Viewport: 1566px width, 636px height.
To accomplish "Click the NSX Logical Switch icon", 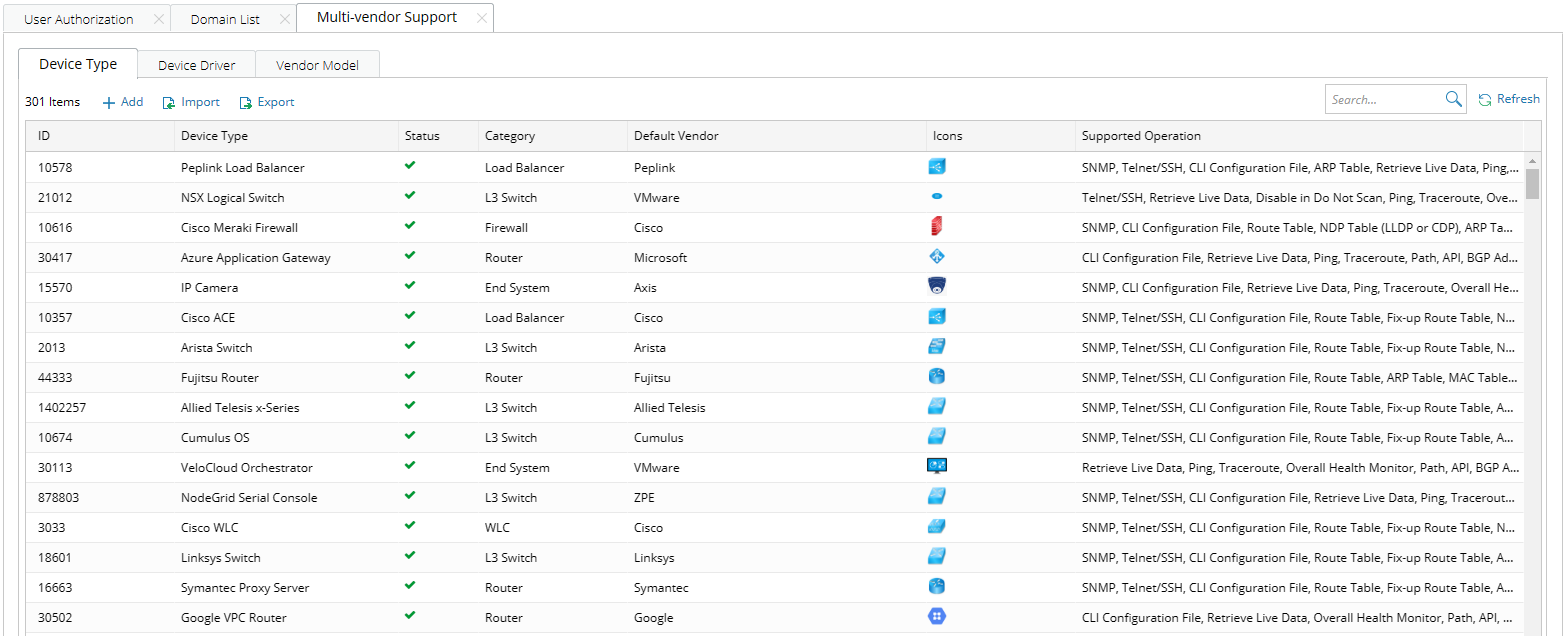I will click(936, 197).
